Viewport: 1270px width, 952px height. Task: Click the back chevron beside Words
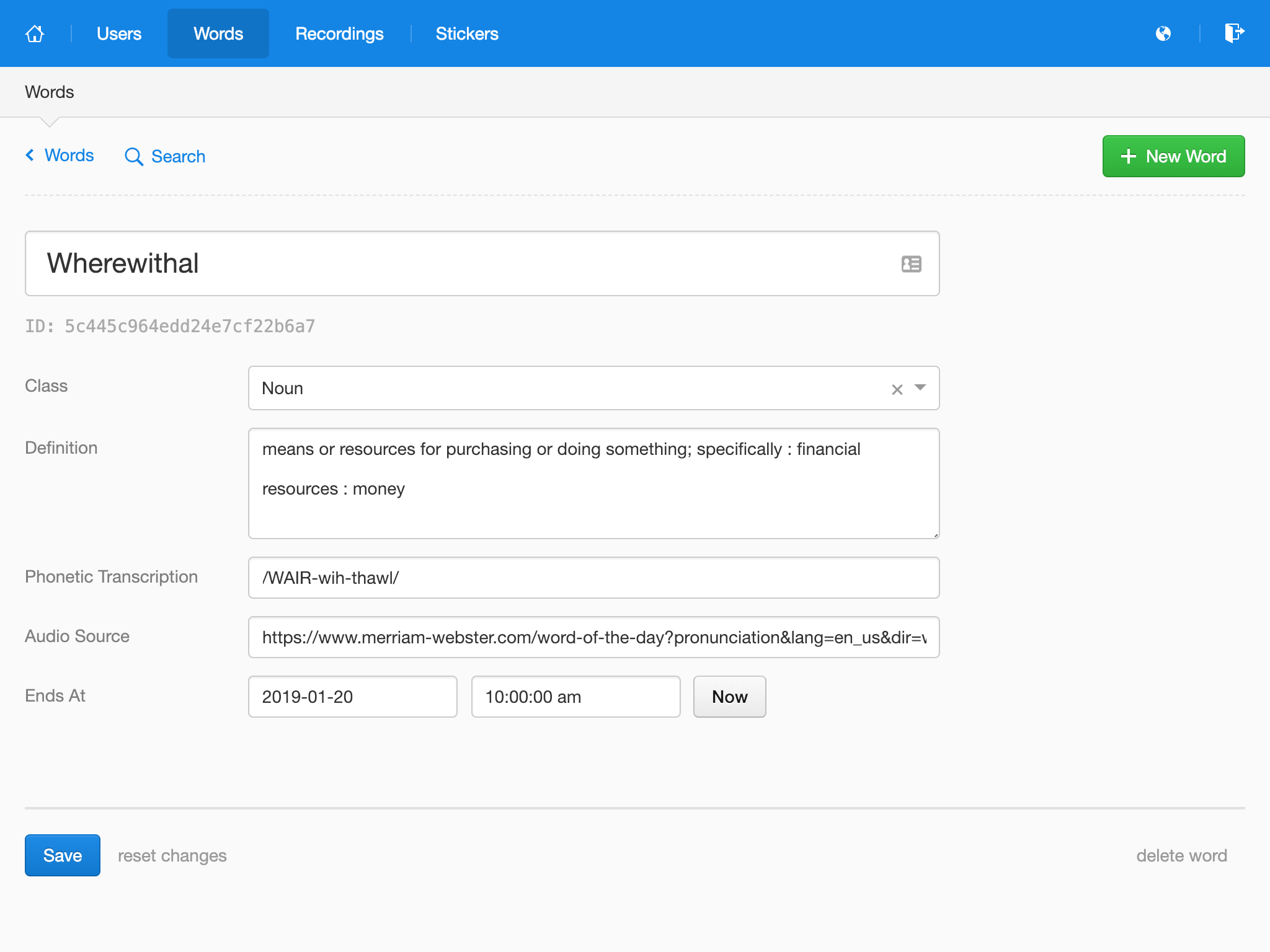(30, 156)
